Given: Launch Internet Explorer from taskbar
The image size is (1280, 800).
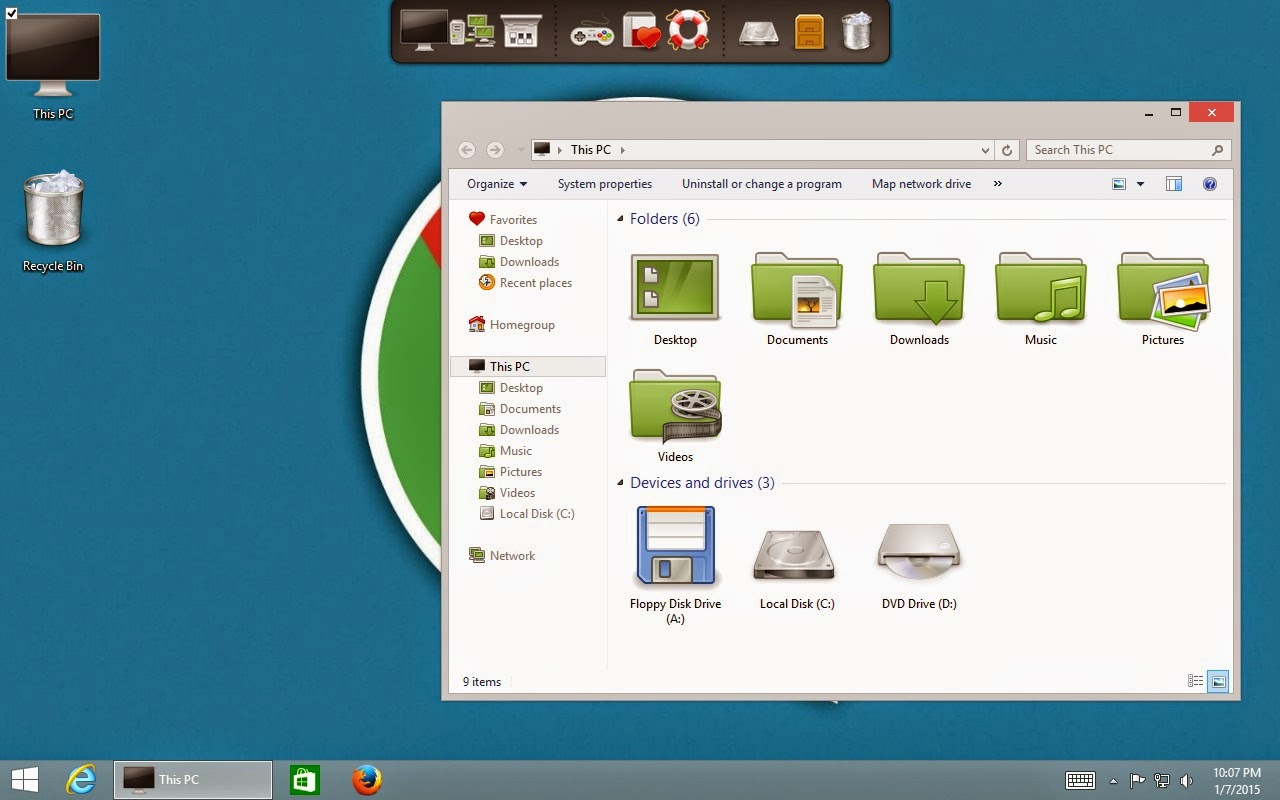Looking at the screenshot, I should click(x=81, y=780).
